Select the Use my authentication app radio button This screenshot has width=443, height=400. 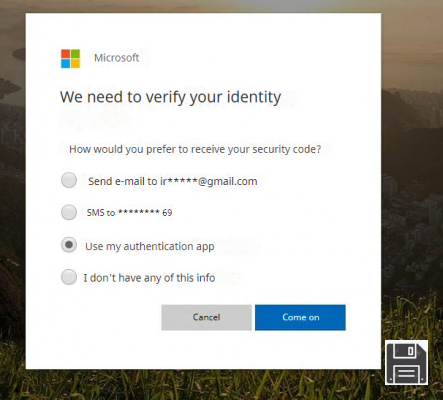coord(69,245)
